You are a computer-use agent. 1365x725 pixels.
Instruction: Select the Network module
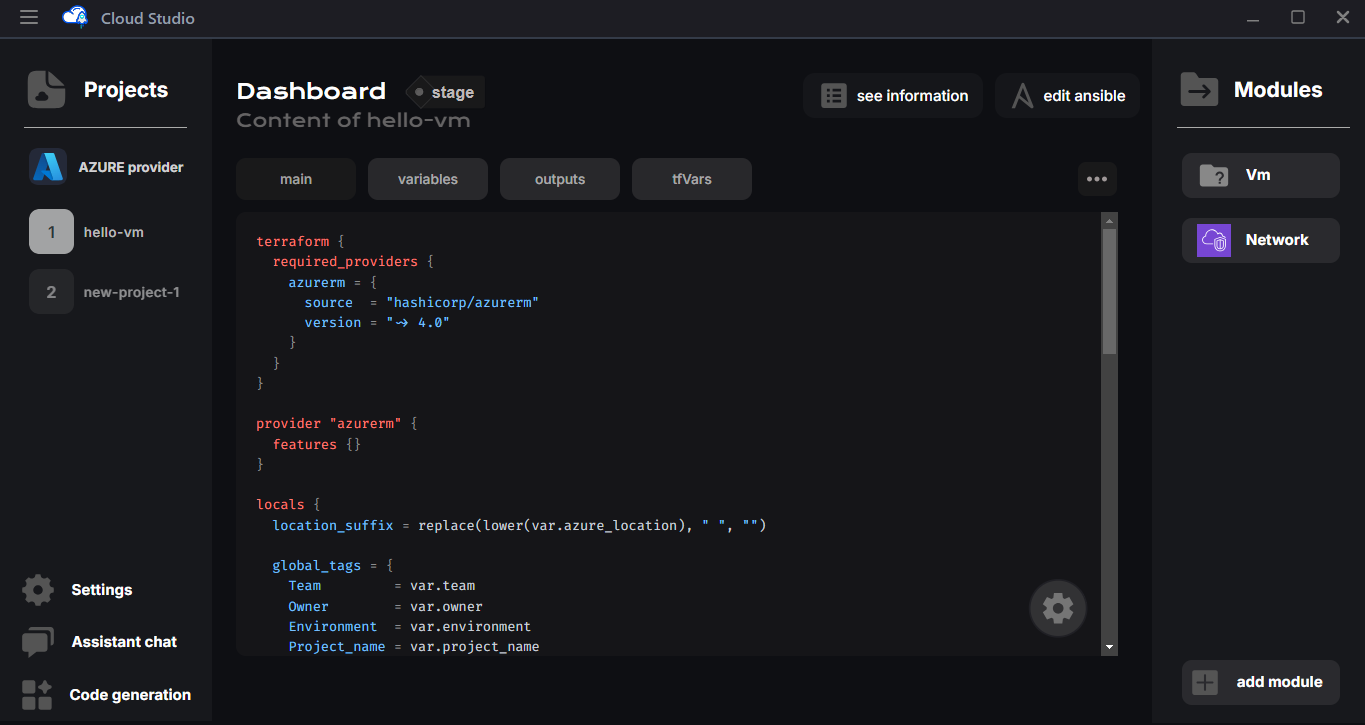click(x=1260, y=240)
